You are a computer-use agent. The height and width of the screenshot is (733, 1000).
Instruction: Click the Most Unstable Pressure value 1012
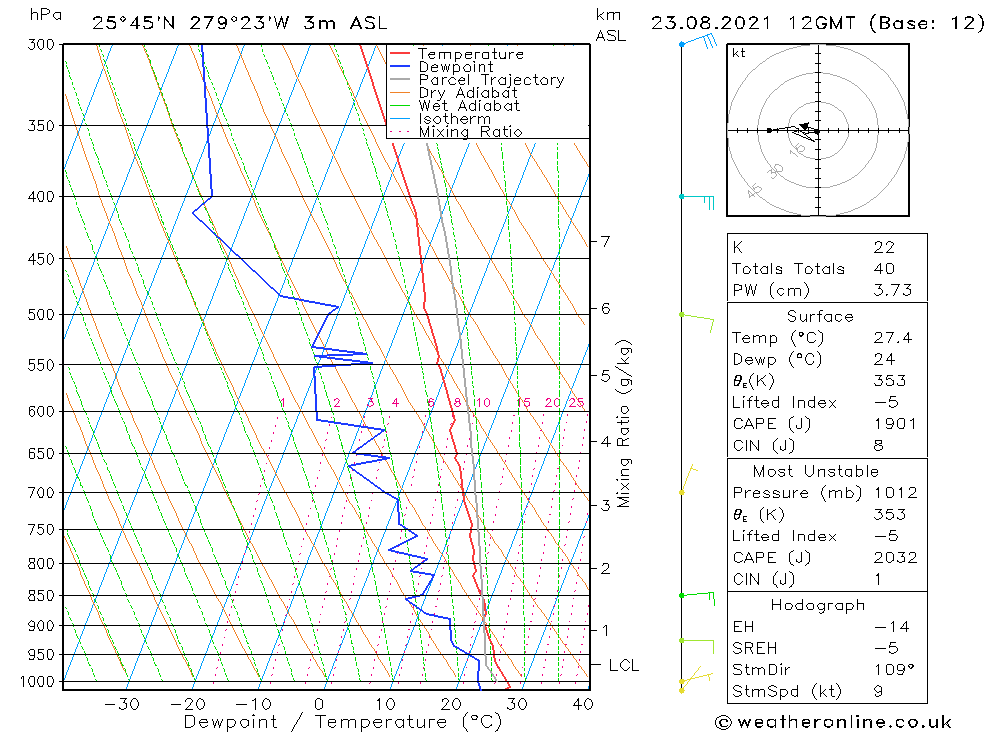tap(895, 493)
